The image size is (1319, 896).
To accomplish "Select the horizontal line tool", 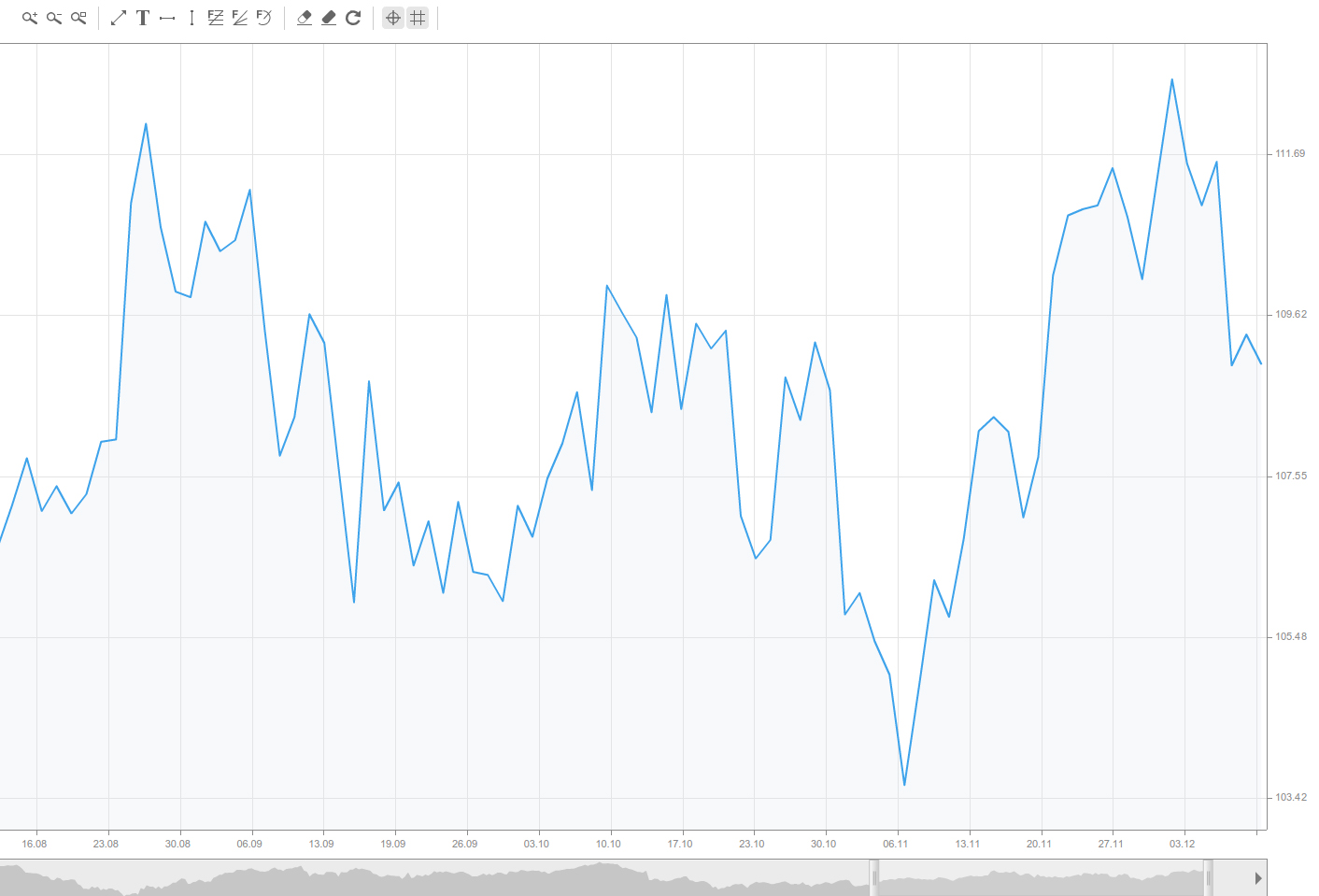I will tap(166, 17).
